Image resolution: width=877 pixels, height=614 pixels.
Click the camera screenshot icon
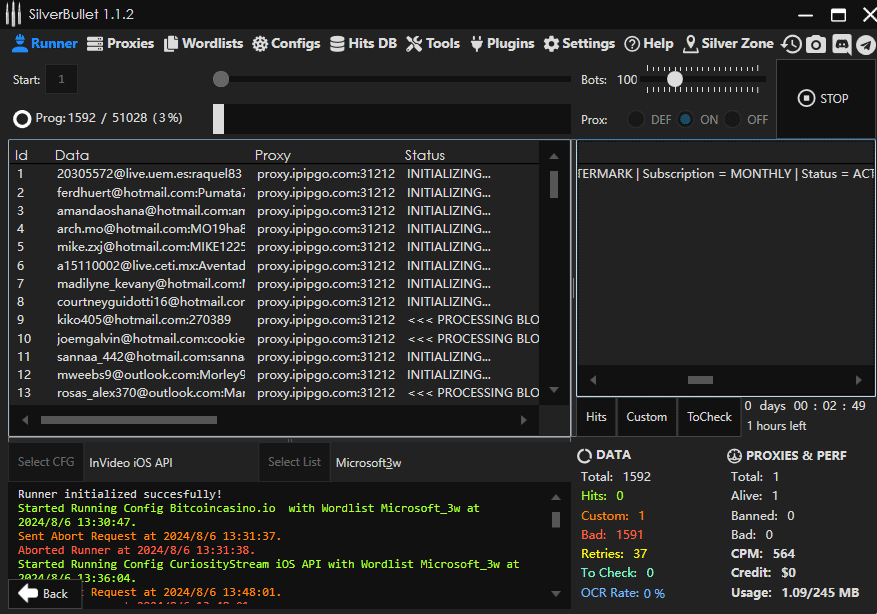pyautogui.click(x=816, y=44)
